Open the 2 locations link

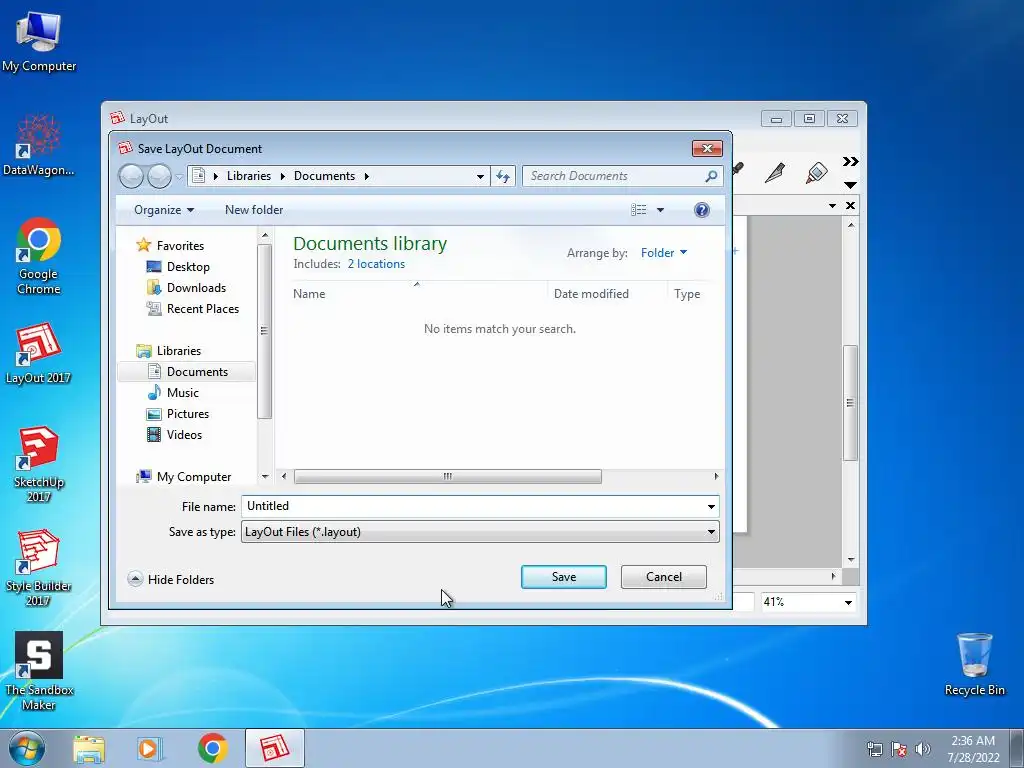click(376, 264)
